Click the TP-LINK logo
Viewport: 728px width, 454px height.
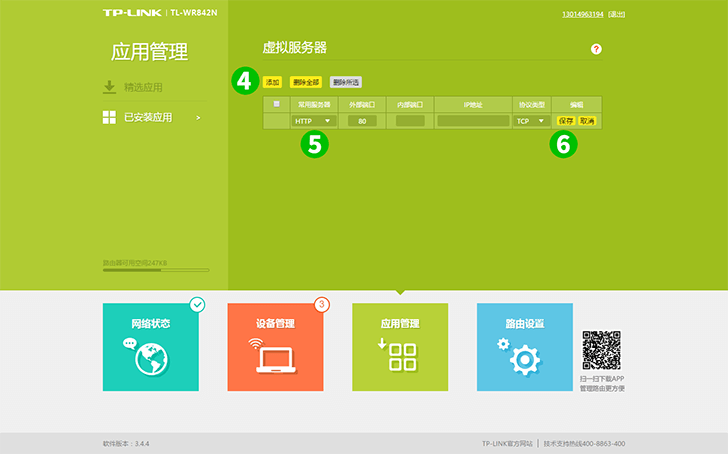point(132,13)
